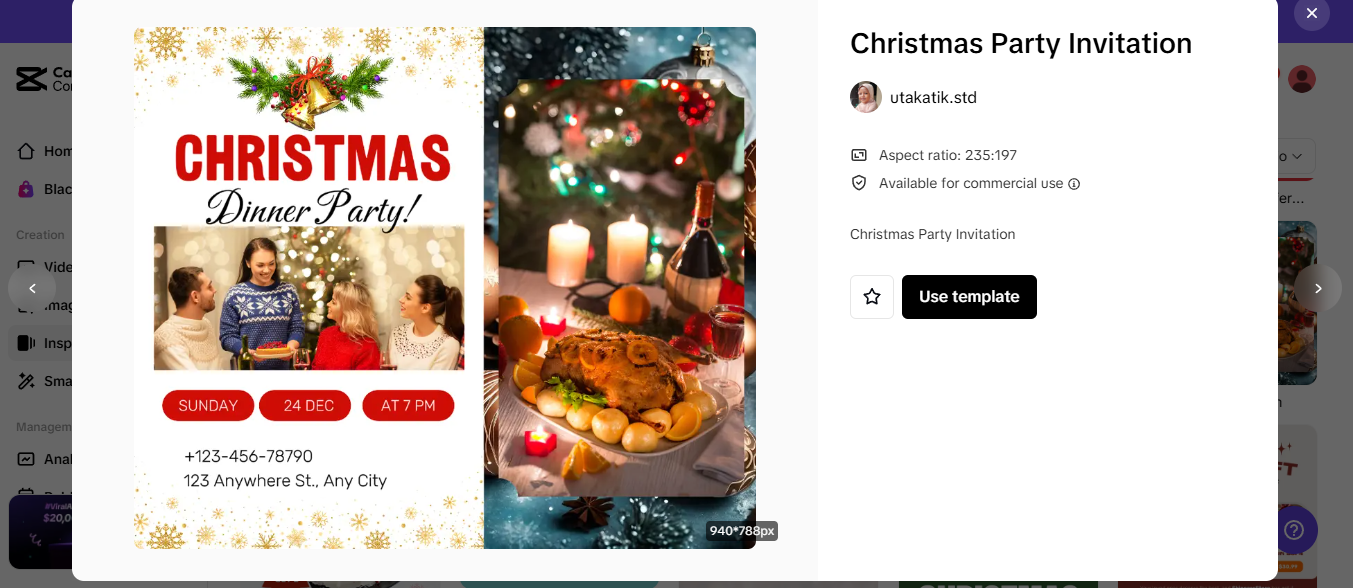
Task: Click the Christmas Dinner Party preview image
Action: tap(445, 288)
